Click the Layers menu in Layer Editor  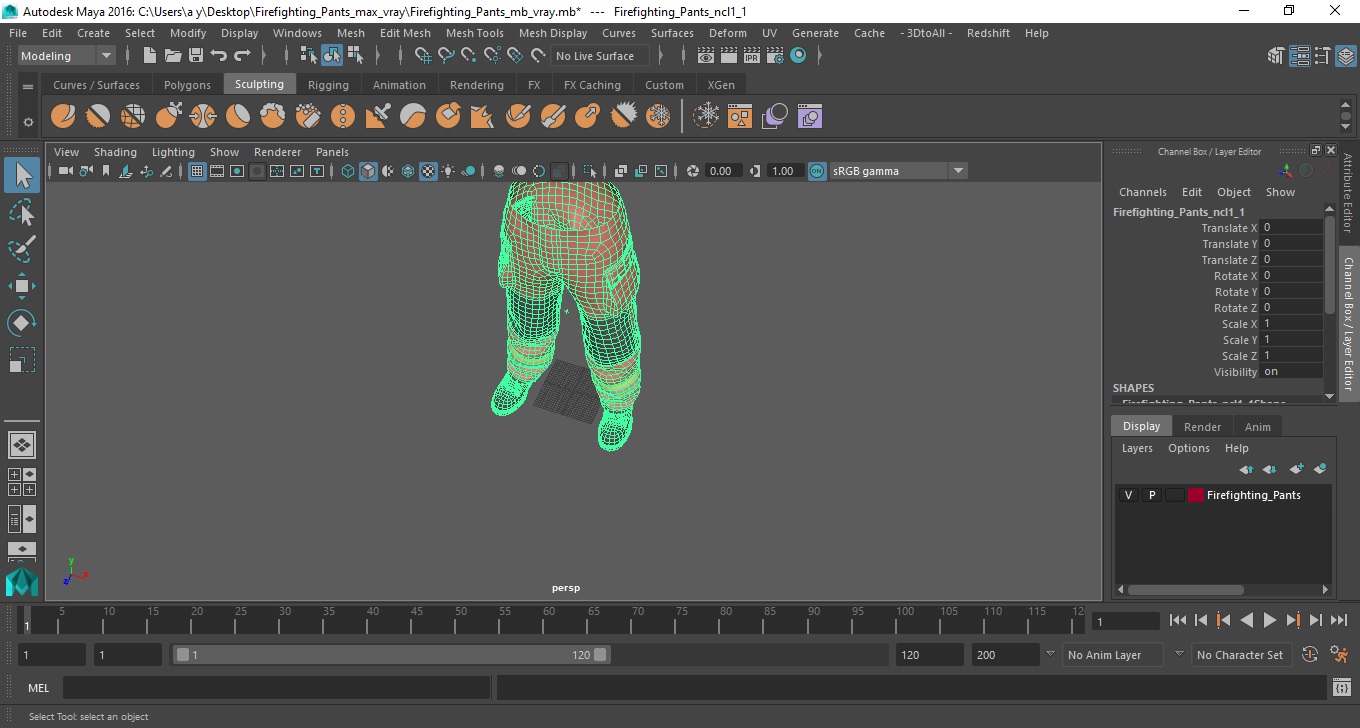[1136, 448]
